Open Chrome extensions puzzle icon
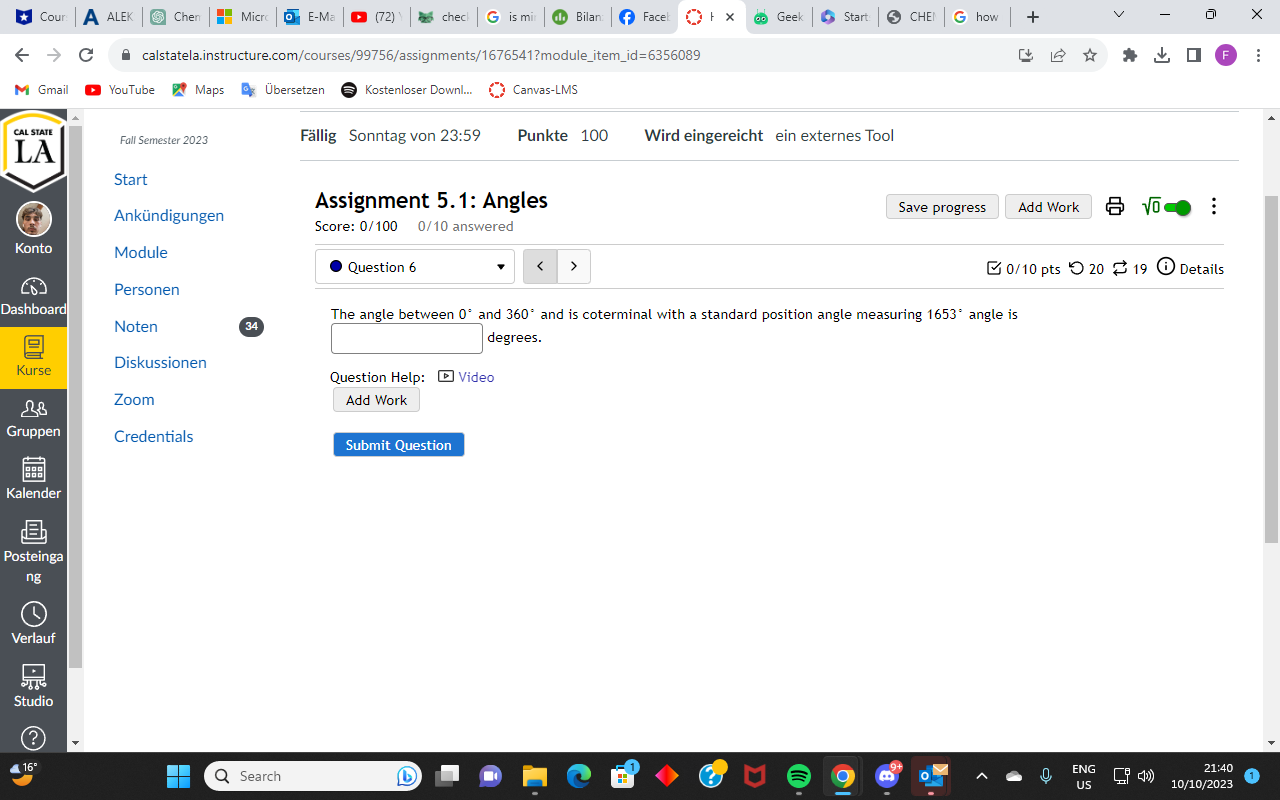The width and height of the screenshot is (1280, 800). pyautogui.click(x=1130, y=55)
